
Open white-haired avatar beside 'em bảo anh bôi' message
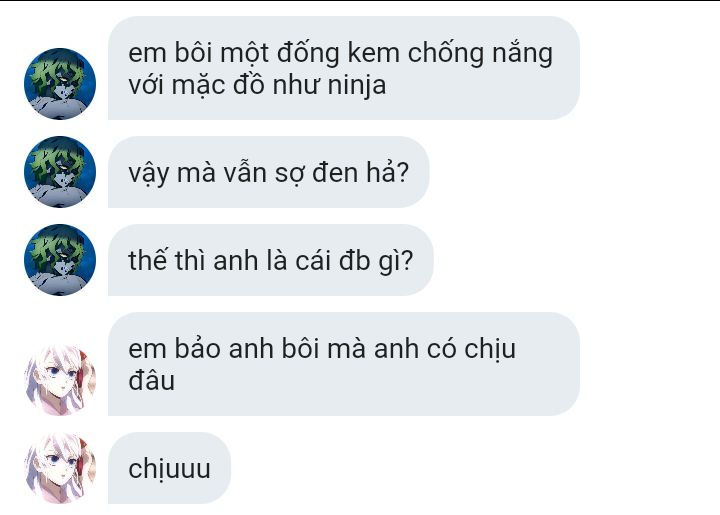click(x=60, y=380)
